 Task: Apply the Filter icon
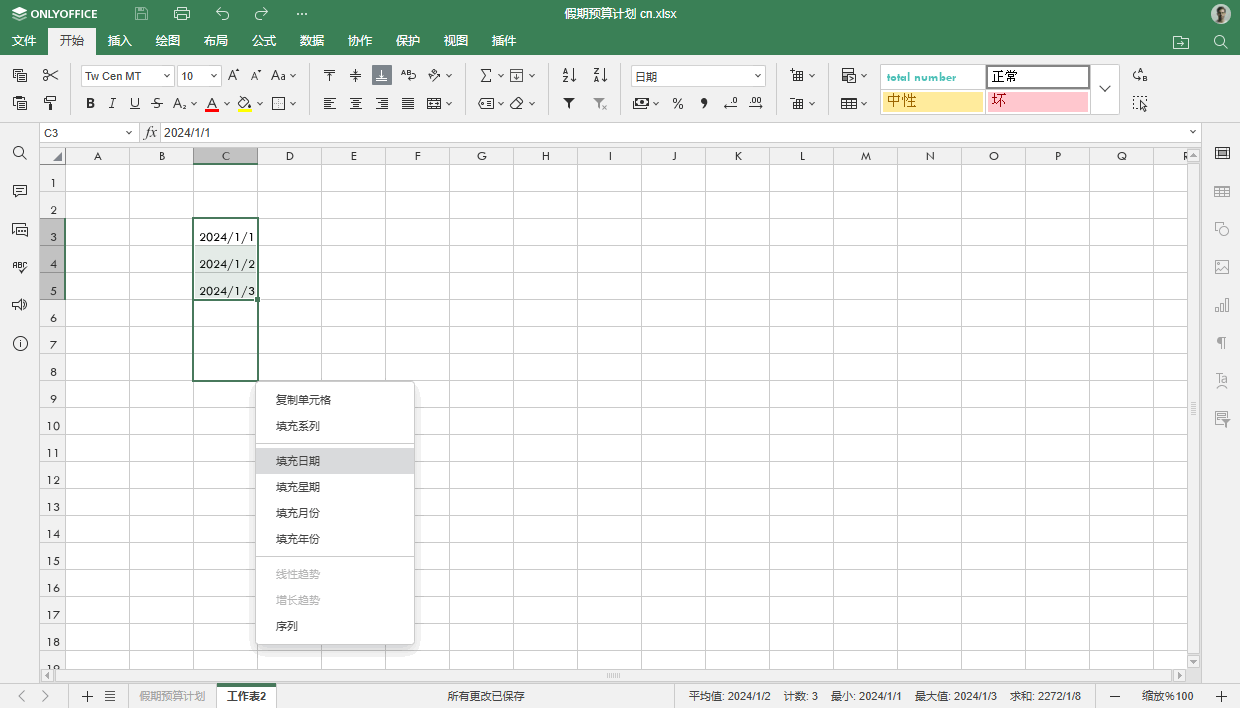(x=568, y=103)
